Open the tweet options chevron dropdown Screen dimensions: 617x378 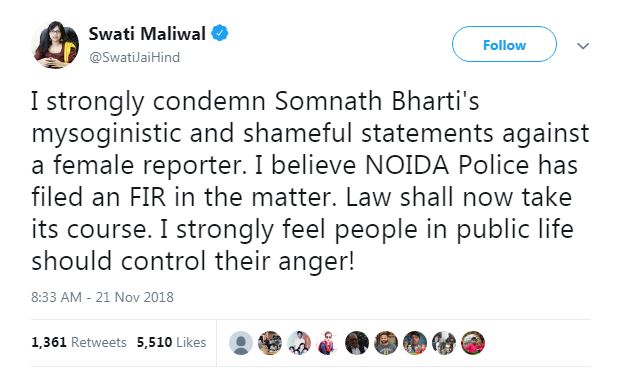pyautogui.click(x=583, y=46)
